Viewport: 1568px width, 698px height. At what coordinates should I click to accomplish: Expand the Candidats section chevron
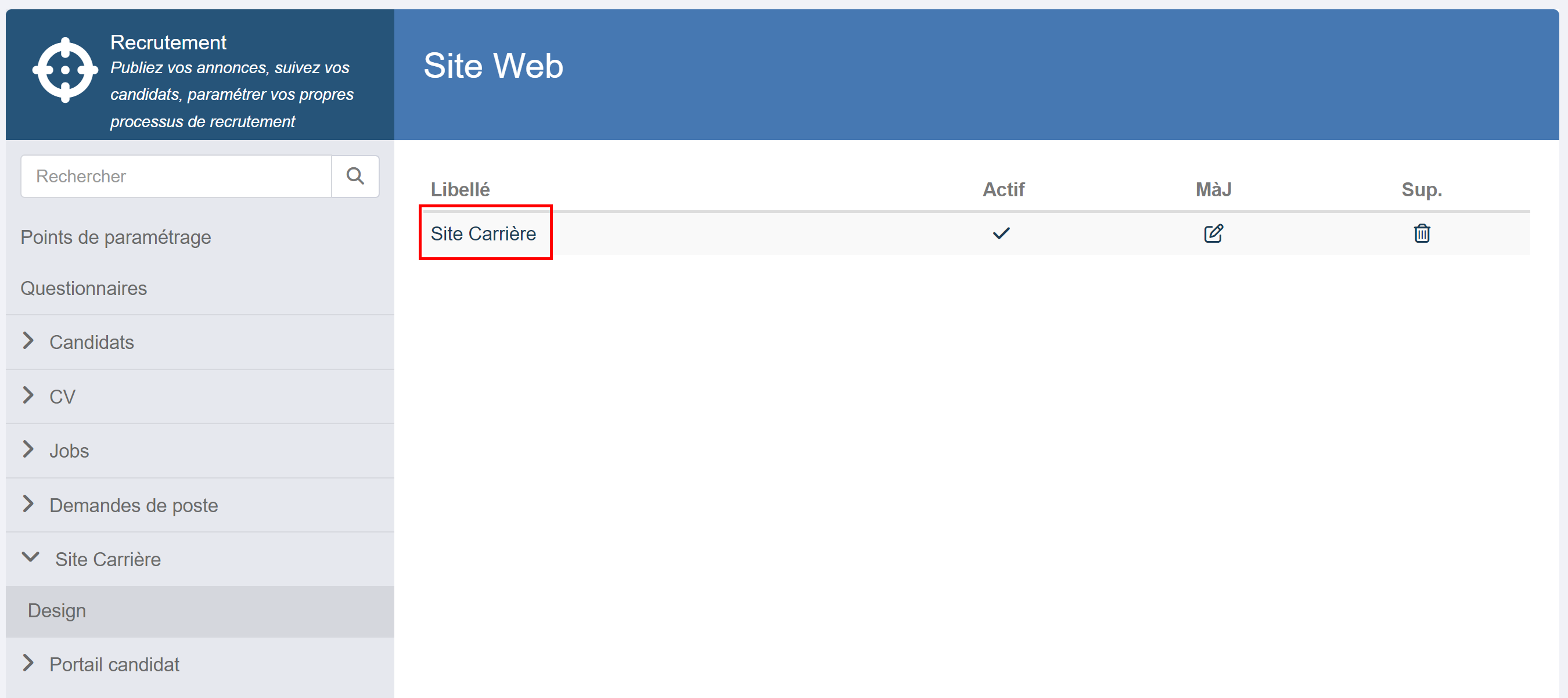(28, 341)
